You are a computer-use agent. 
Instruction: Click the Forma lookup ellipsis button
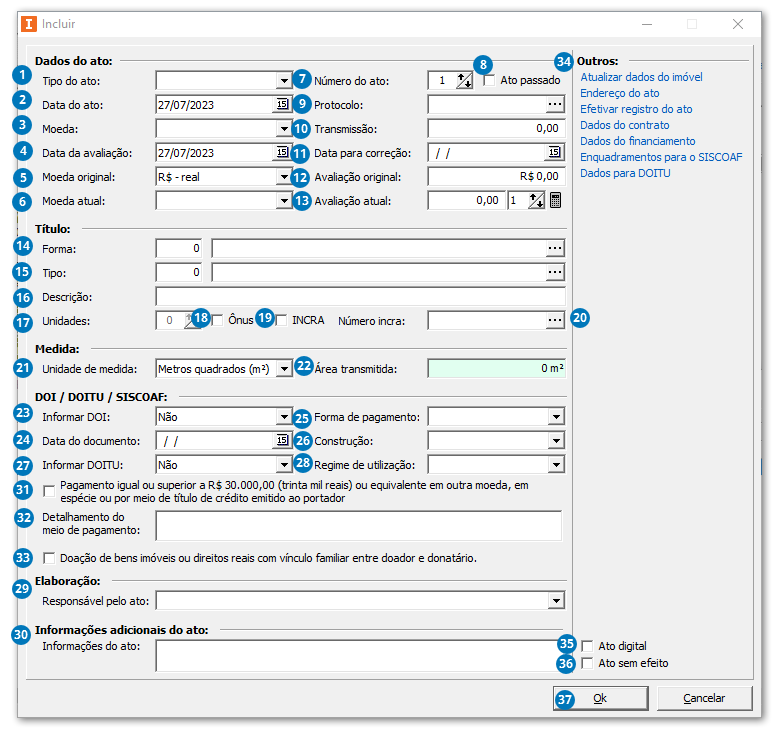pos(554,248)
